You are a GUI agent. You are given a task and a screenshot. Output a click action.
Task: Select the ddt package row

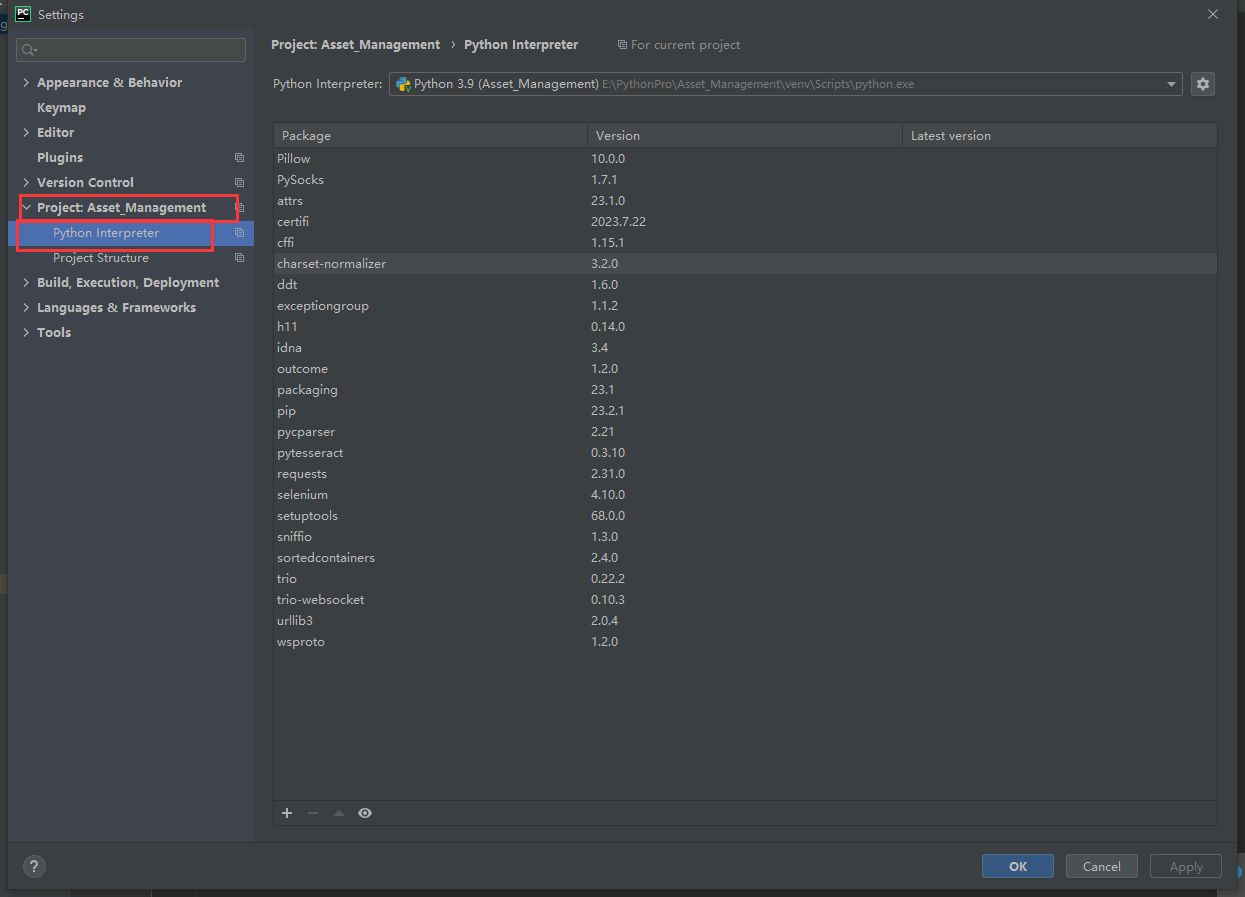[745, 285]
